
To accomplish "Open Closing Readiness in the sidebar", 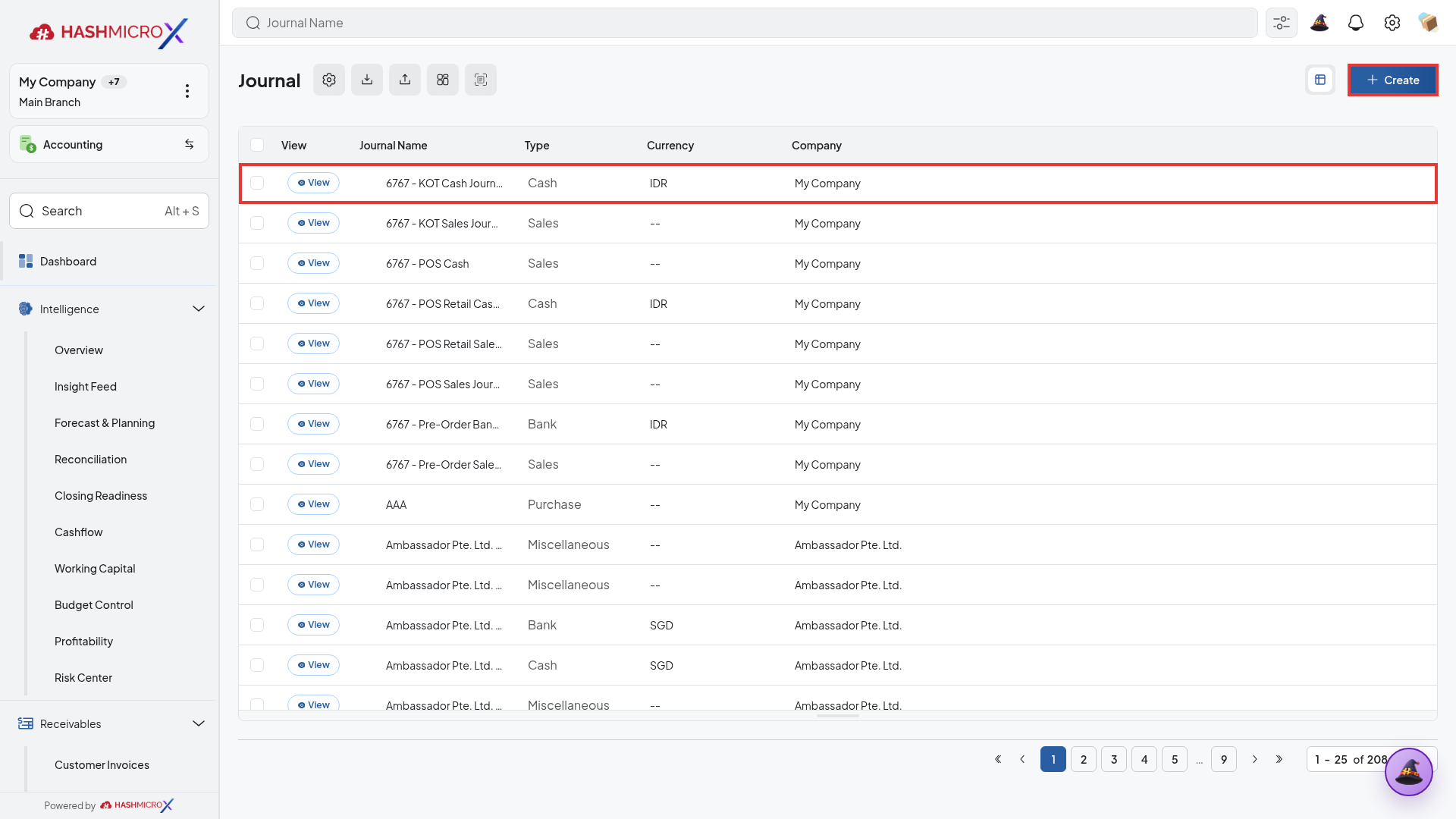I will [101, 496].
